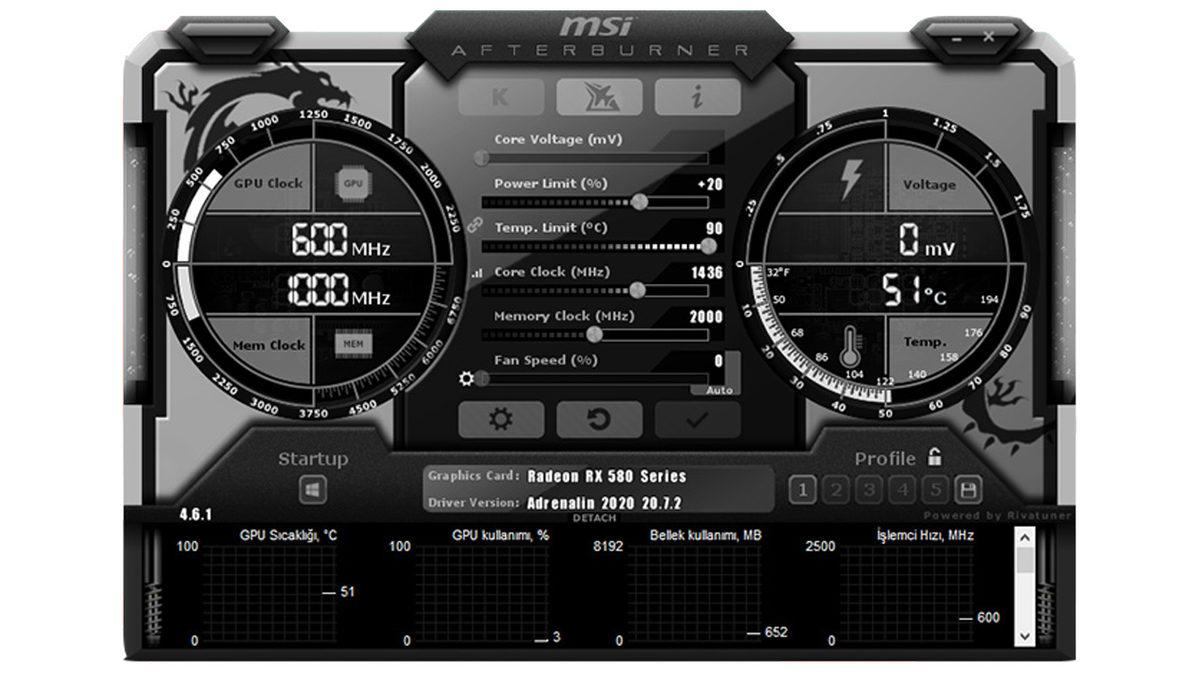Toggle the profile lock padlock icon
Image resolution: width=1200 pixels, height=675 pixels.
pos(934,458)
